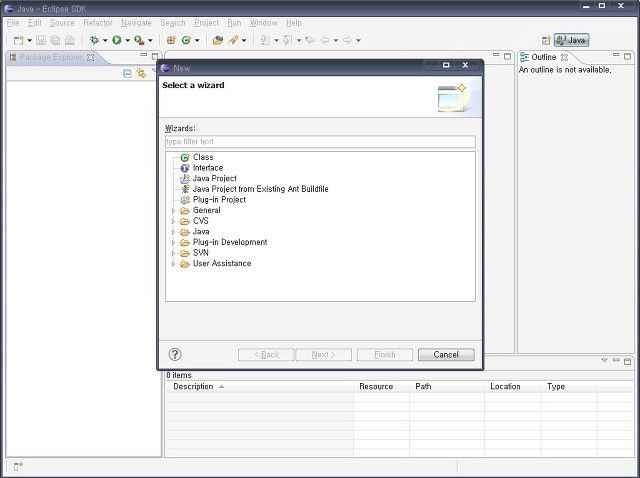Expand the User Assistance folder
The height and width of the screenshot is (478, 640).
point(173,264)
